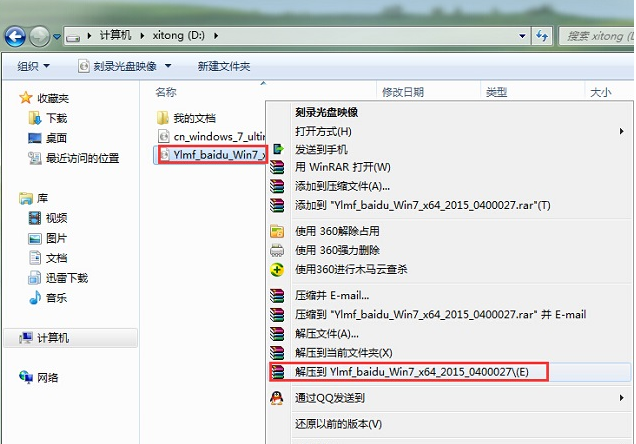Click the greyed Forward arrow button
This screenshot has width=636, height=444.
(39, 37)
